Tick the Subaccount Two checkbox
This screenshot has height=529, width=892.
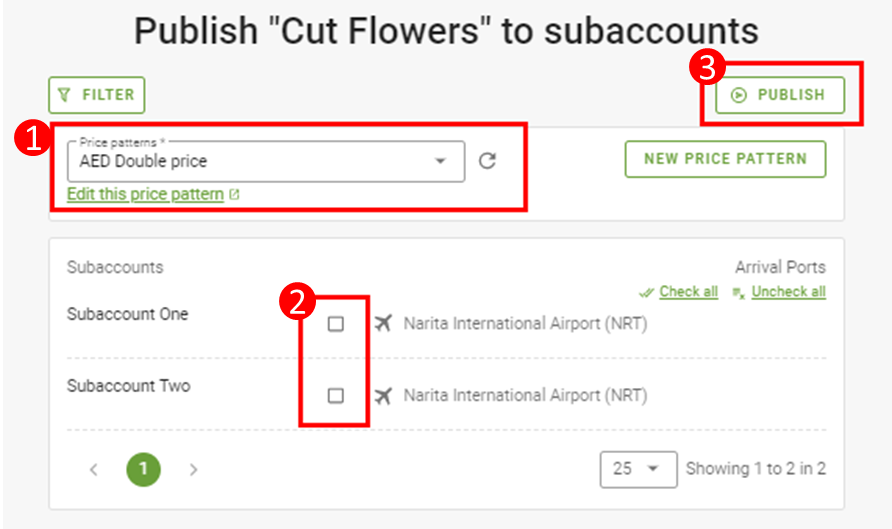point(336,395)
